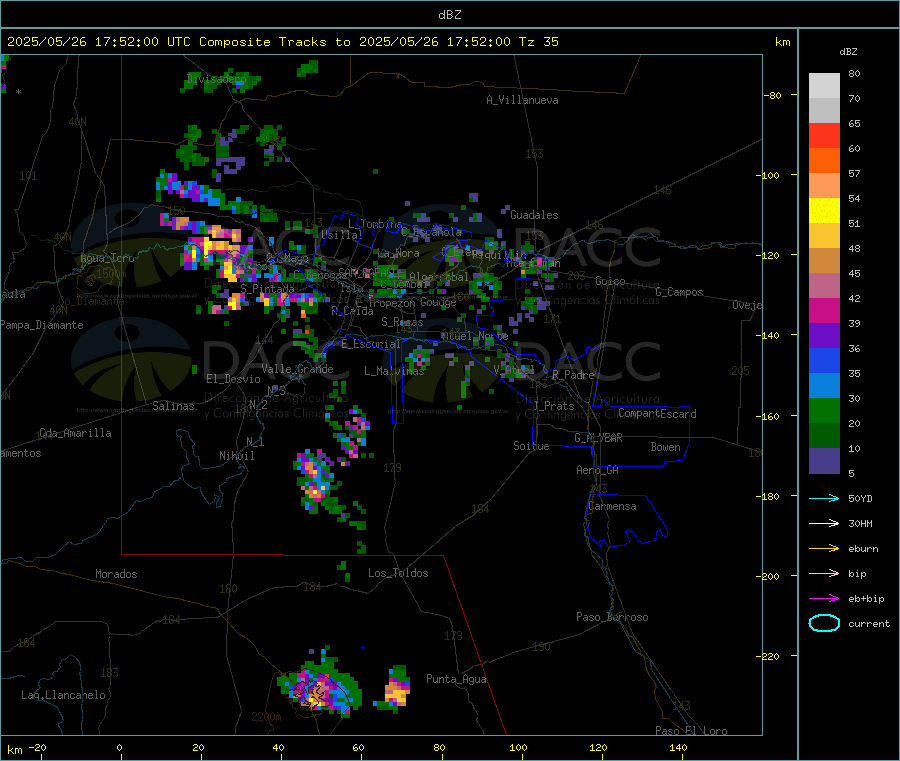The width and height of the screenshot is (900, 761).
Task: Pick the magenta 39–42 dBZ swatch
Action: pyautogui.click(x=824, y=310)
